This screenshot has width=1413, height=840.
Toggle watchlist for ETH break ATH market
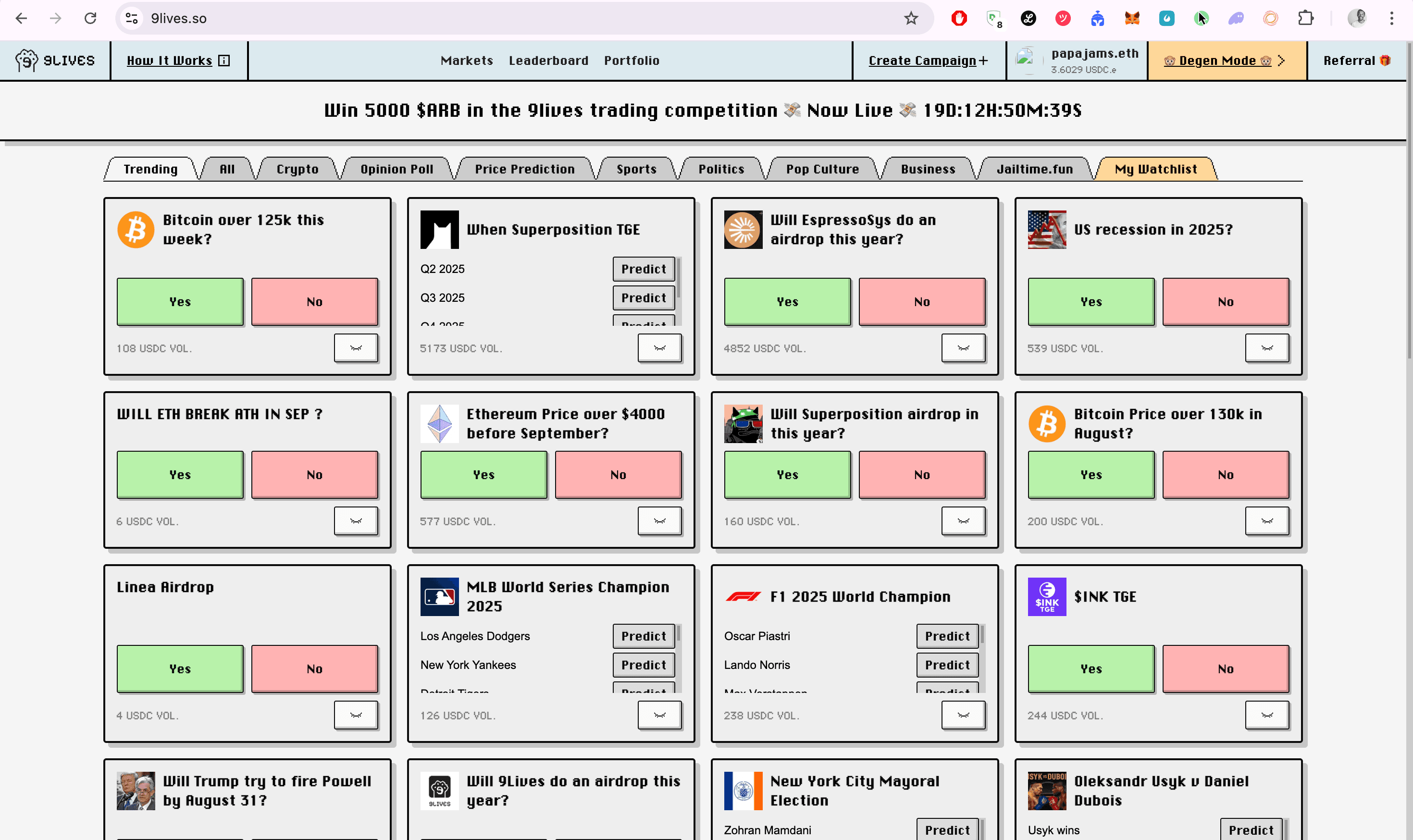(x=356, y=521)
